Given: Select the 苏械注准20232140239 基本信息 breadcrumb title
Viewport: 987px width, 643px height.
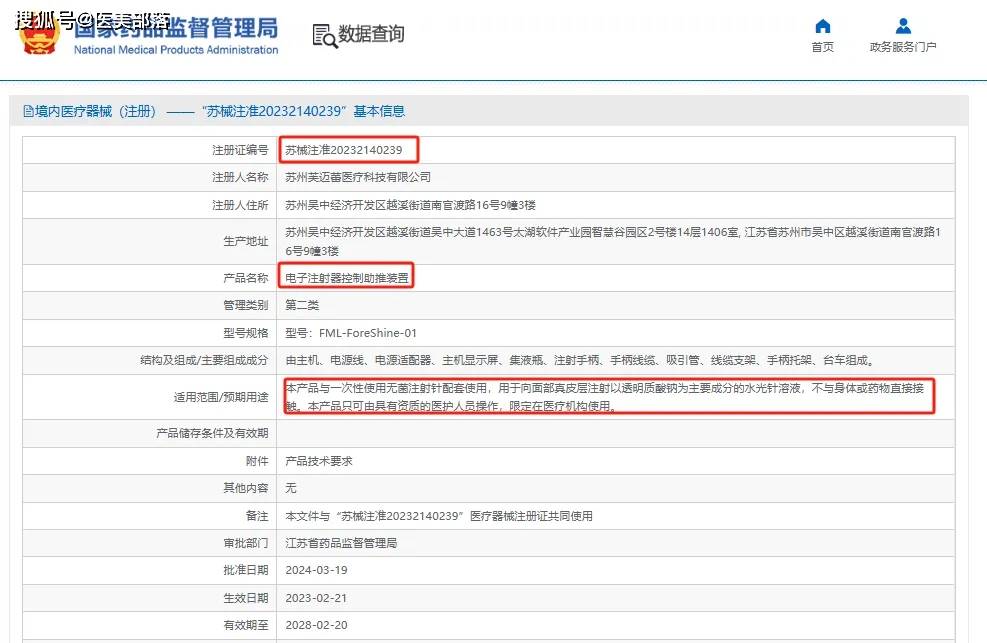Looking at the screenshot, I should point(298,110).
